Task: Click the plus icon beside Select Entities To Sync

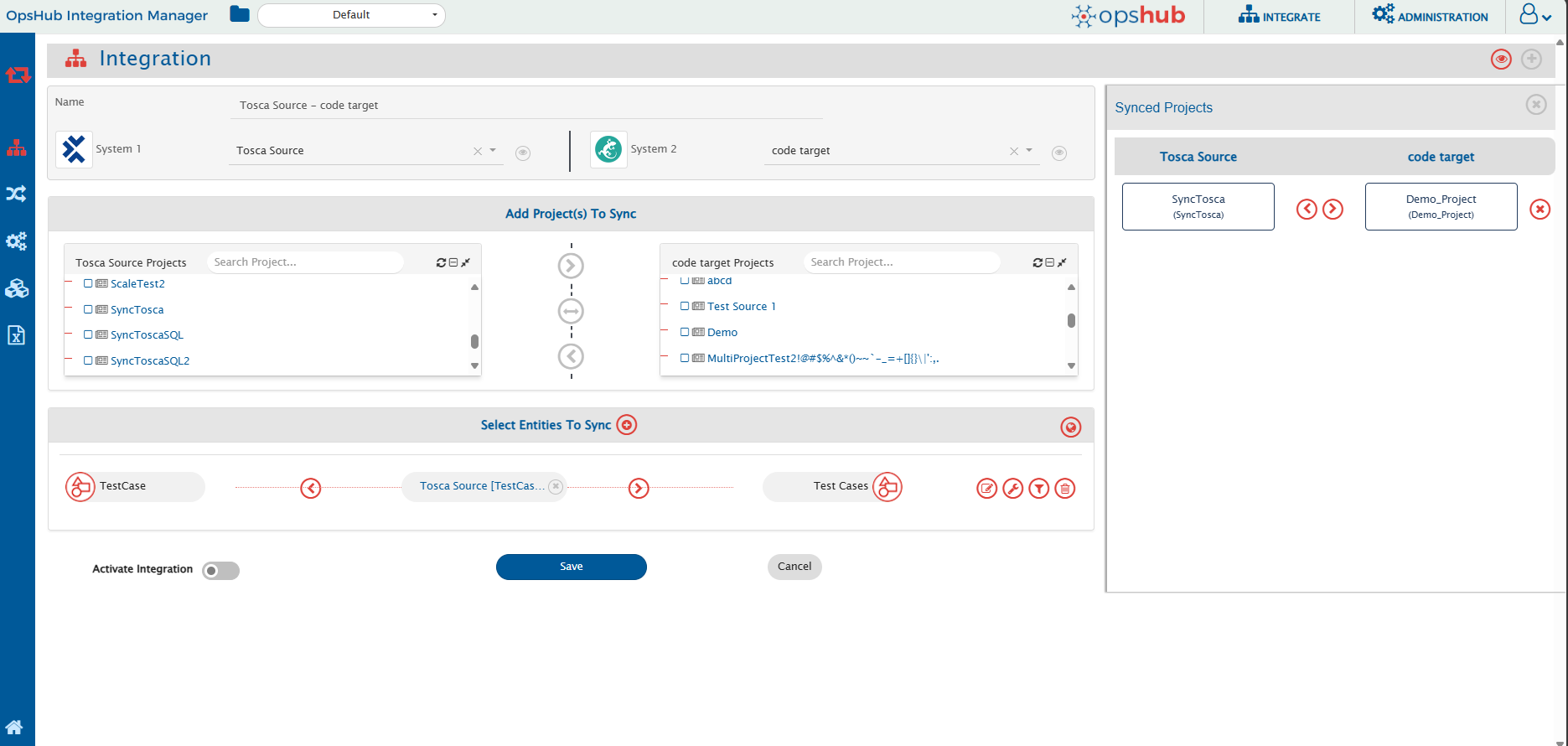Action: point(626,425)
